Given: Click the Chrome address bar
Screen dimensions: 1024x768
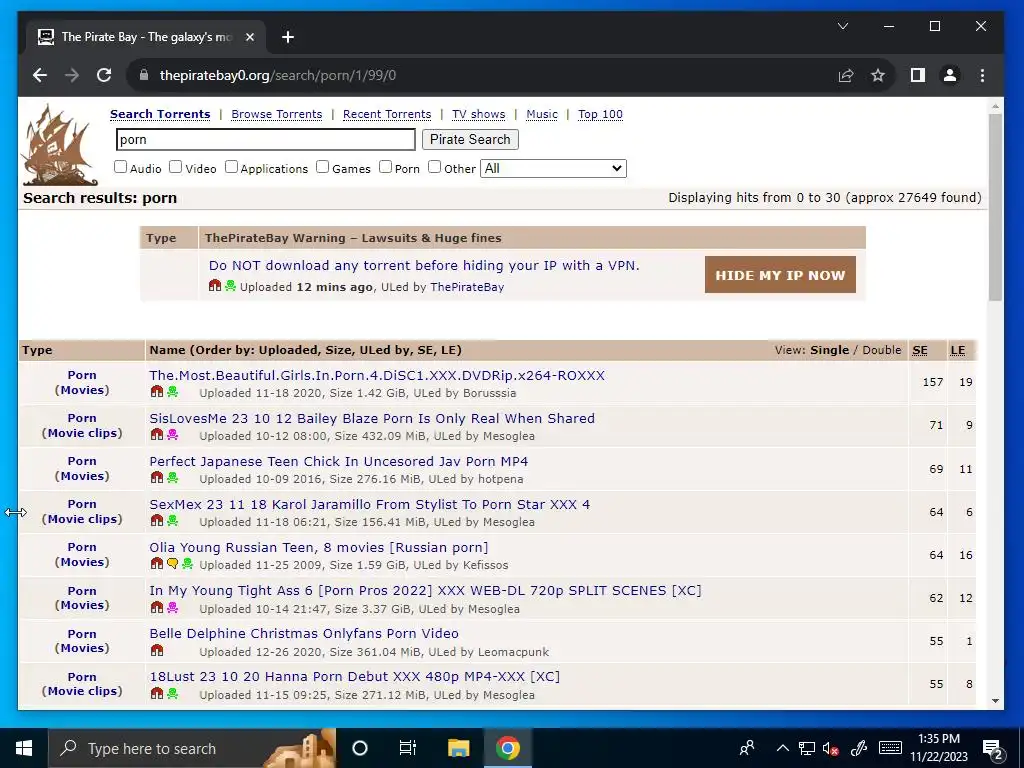Looking at the screenshot, I should pyautogui.click(x=483, y=75).
